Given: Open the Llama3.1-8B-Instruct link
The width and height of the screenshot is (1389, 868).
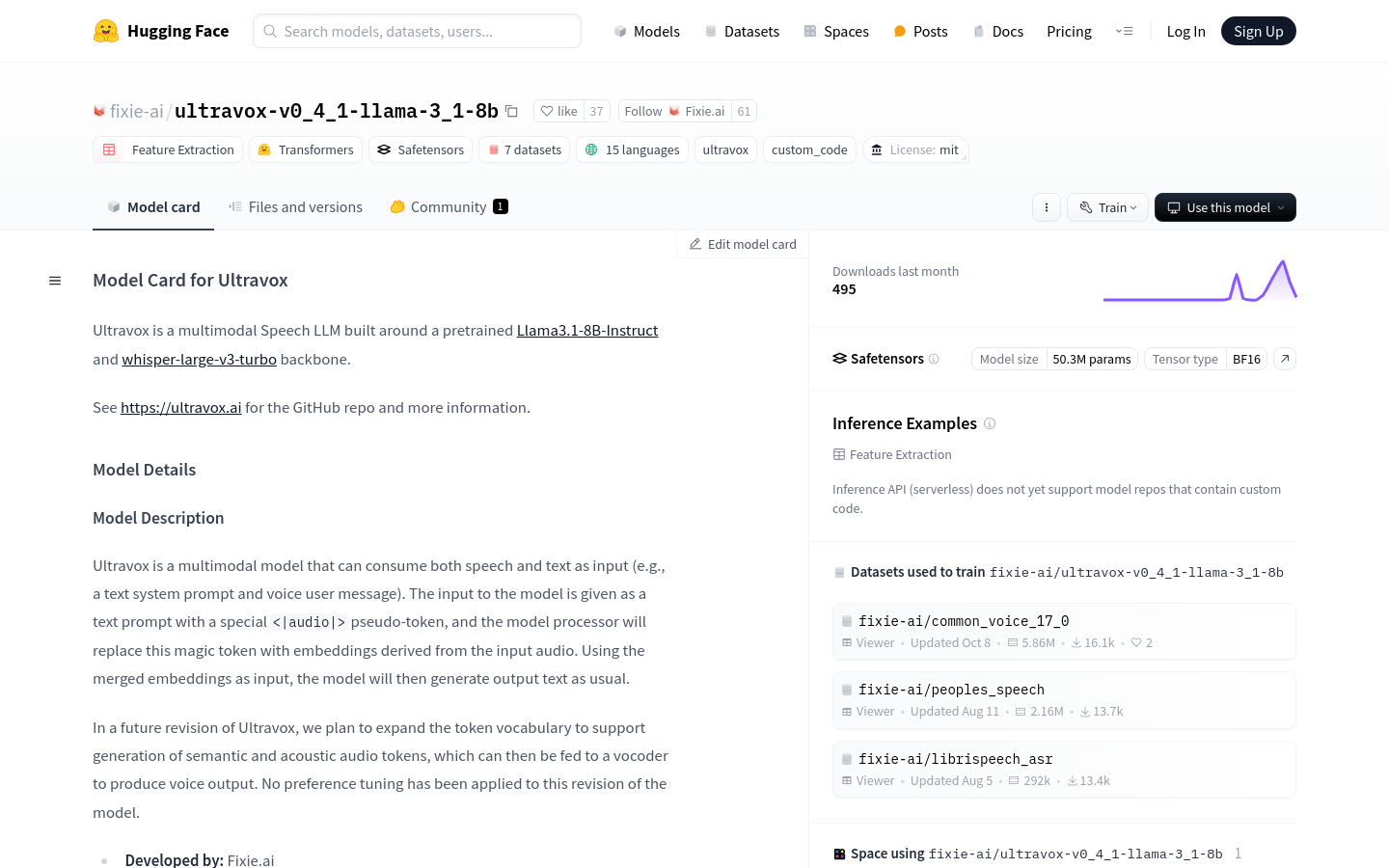Looking at the screenshot, I should 587,330.
